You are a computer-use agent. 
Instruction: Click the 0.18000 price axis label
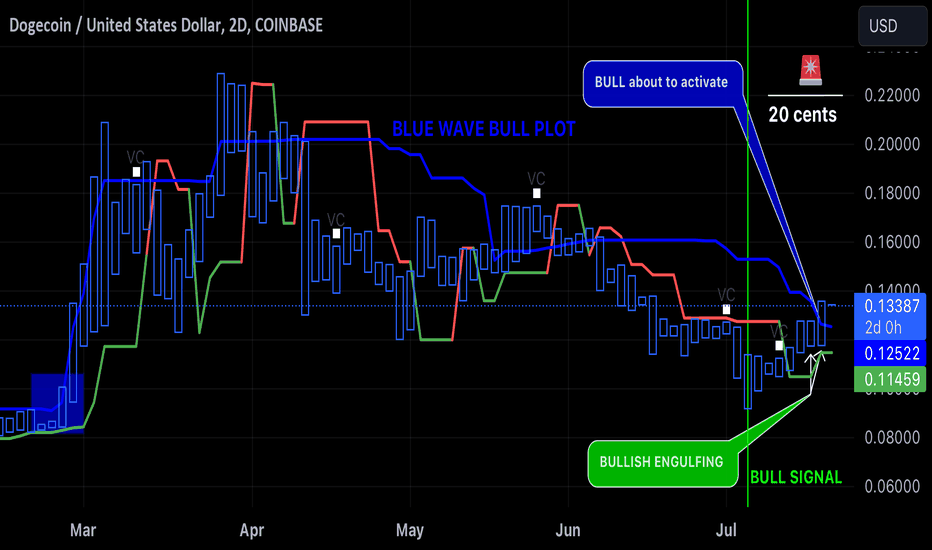point(892,193)
